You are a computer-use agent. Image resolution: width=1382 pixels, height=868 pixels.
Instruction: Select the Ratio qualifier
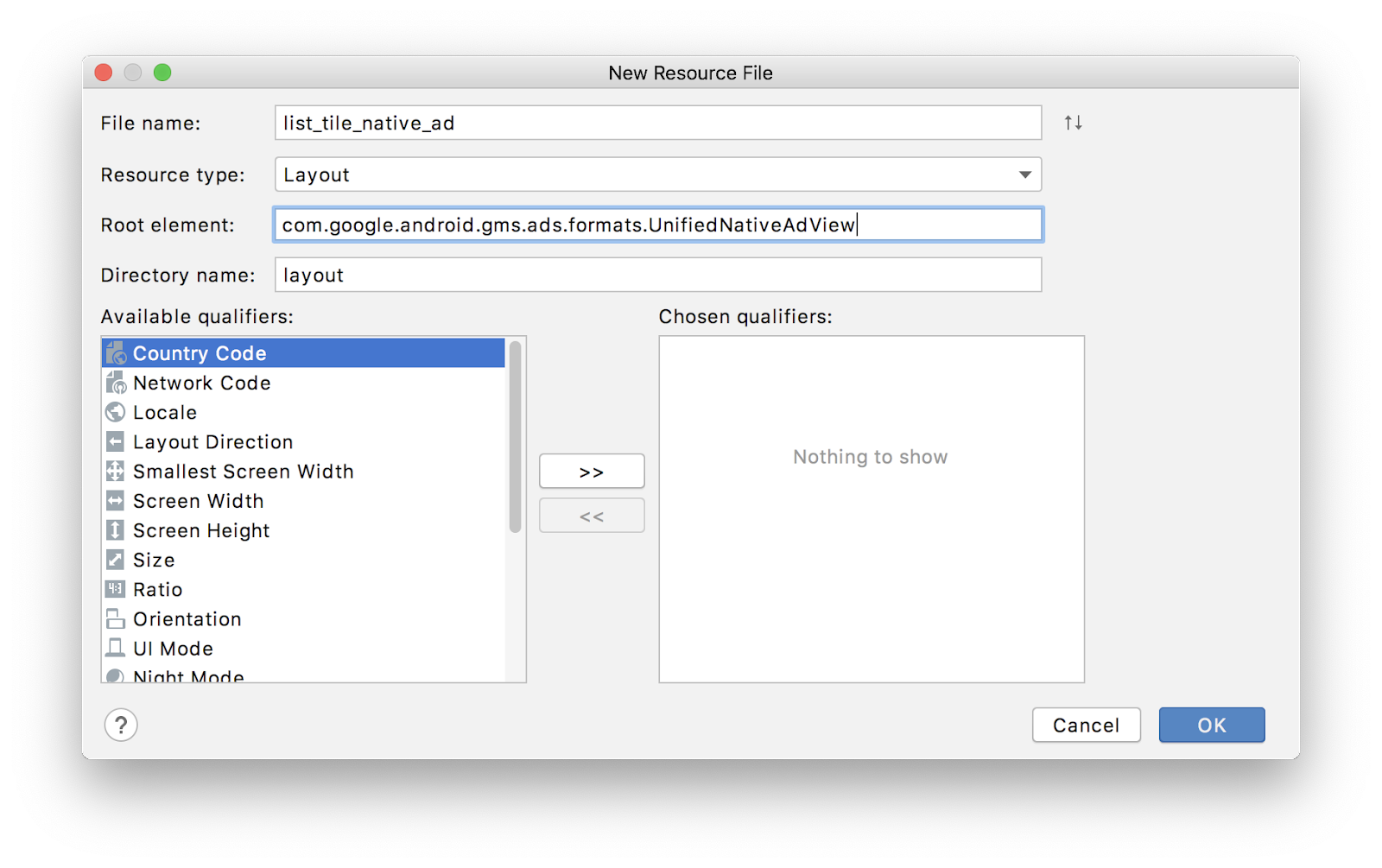point(157,590)
